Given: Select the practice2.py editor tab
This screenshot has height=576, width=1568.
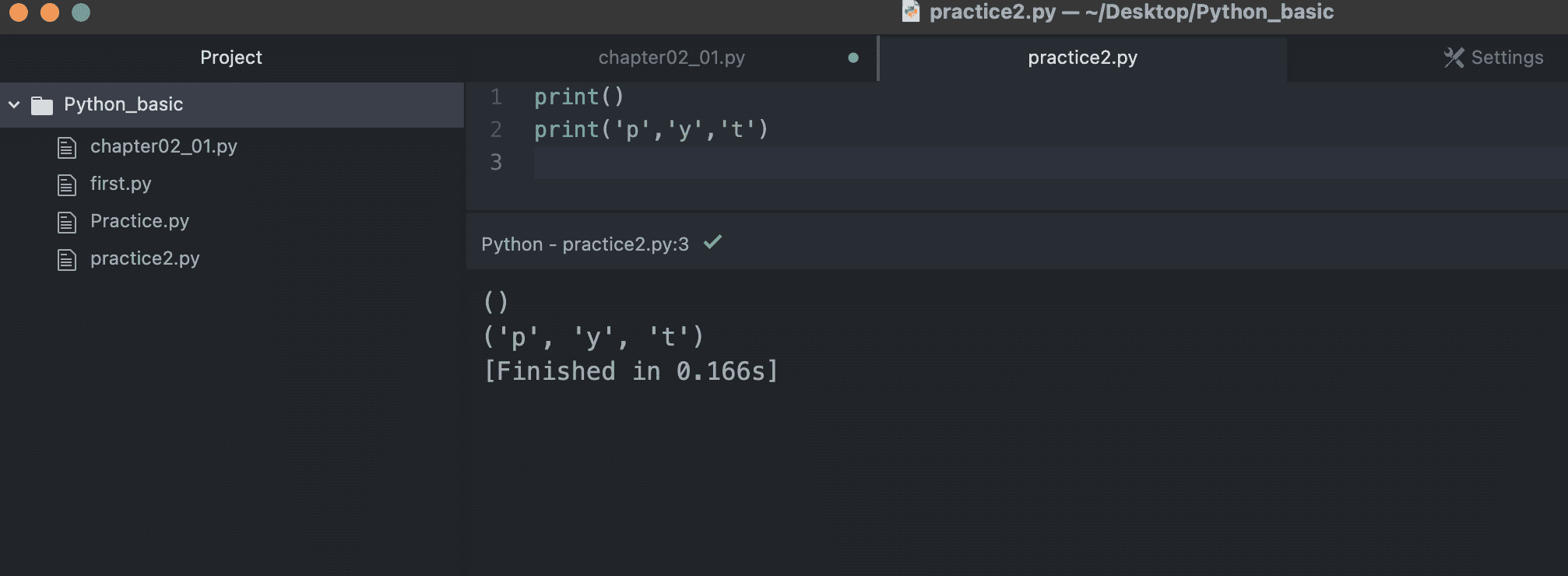Looking at the screenshot, I should click(1082, 58).
